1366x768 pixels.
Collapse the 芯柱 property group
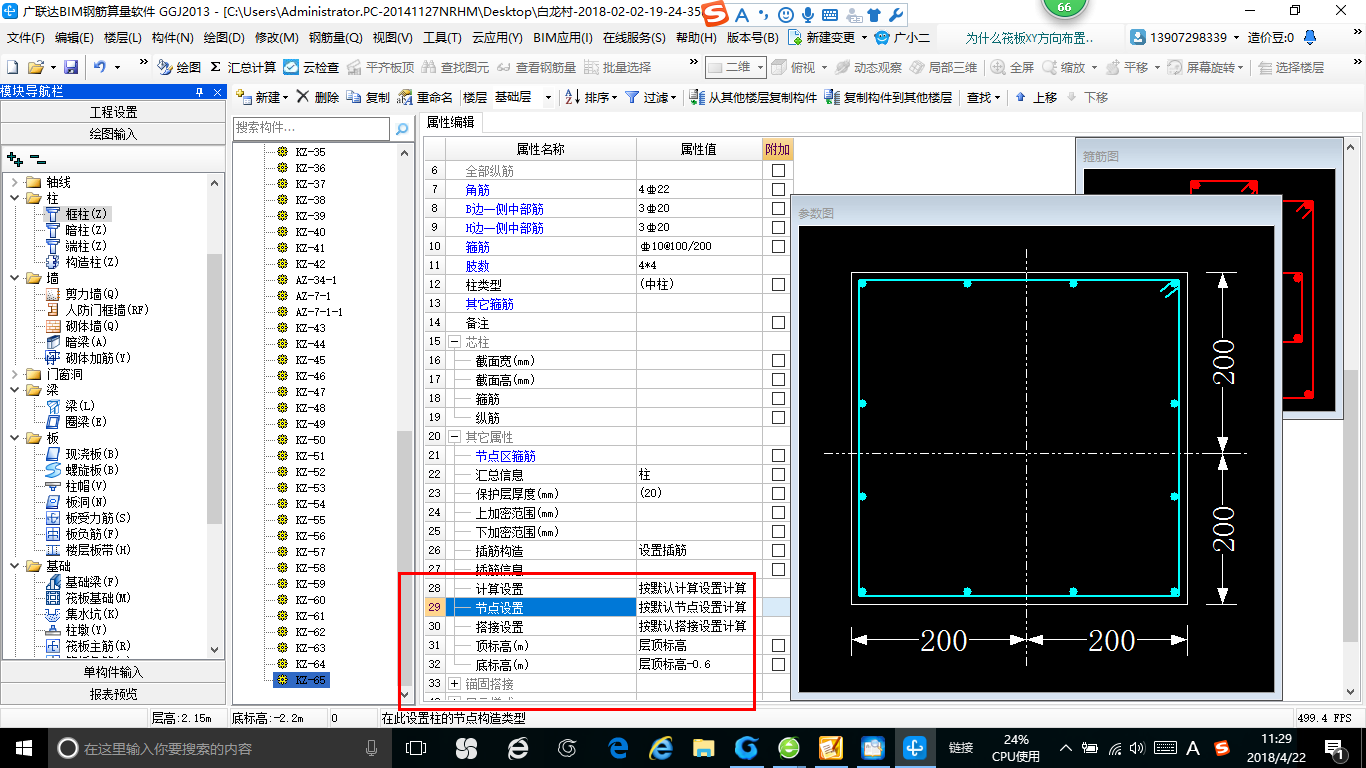(x=454, y=342)
